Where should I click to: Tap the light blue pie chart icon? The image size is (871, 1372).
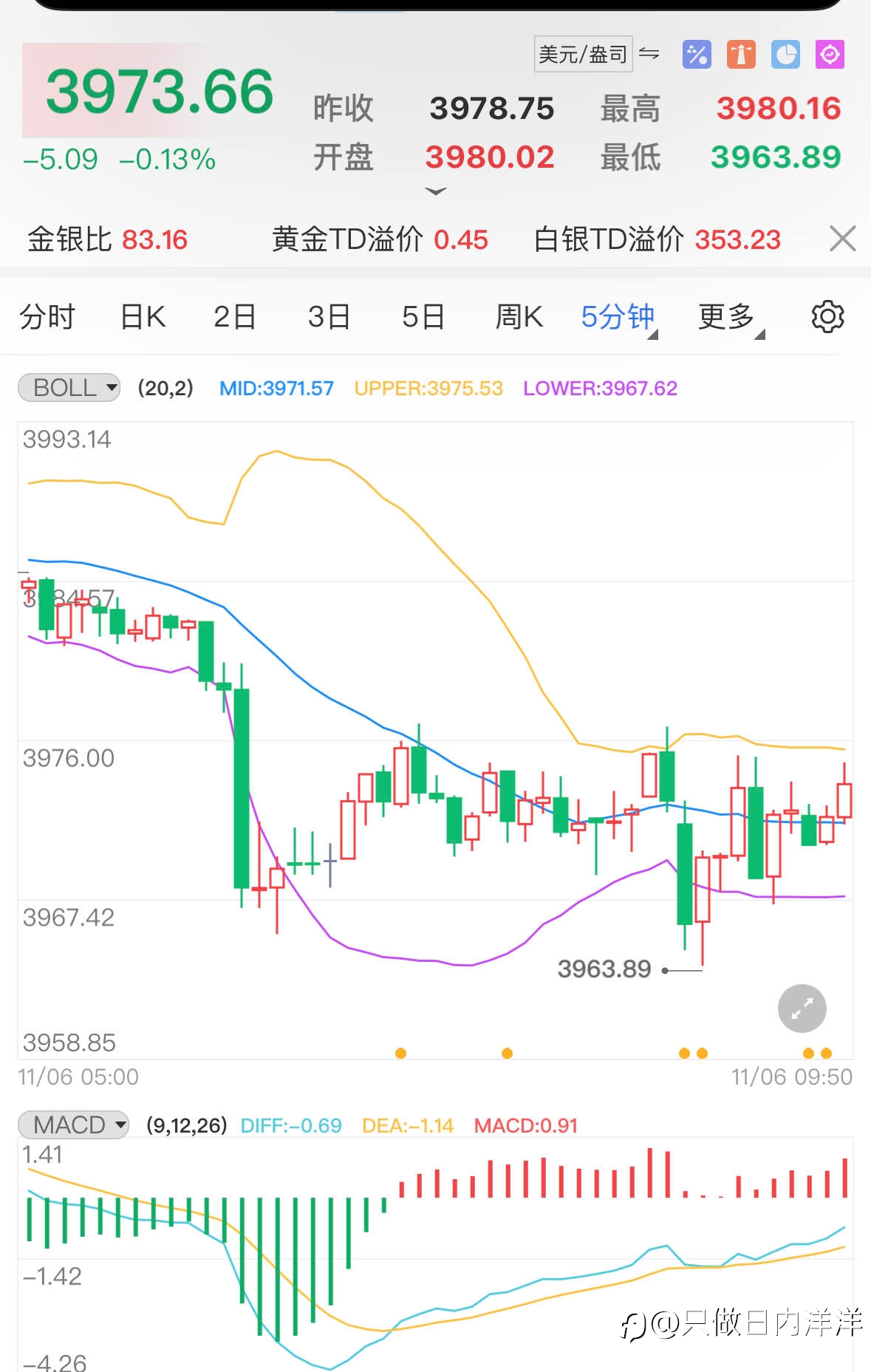pos(785,55)
